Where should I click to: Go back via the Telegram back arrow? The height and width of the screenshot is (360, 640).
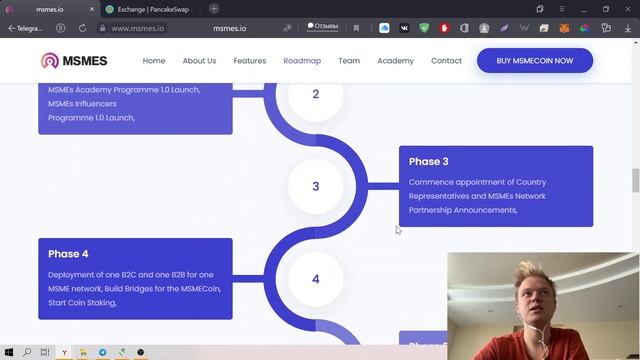(25, 28)
